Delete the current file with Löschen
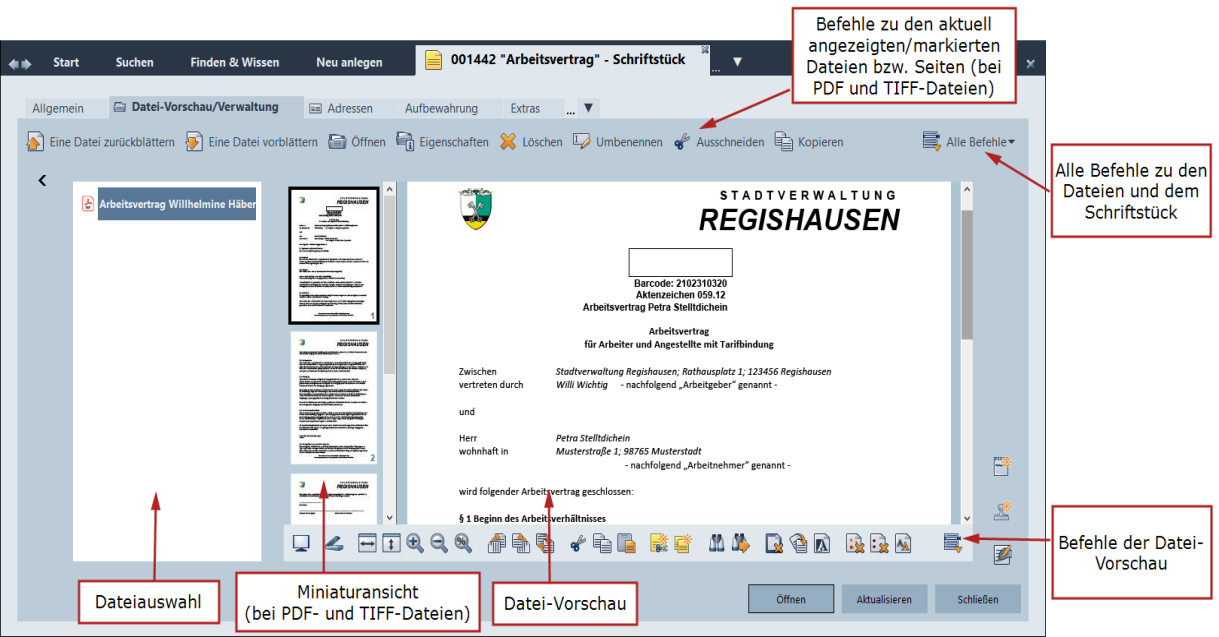The image size is (1219, 637). [x=531, y=142]
